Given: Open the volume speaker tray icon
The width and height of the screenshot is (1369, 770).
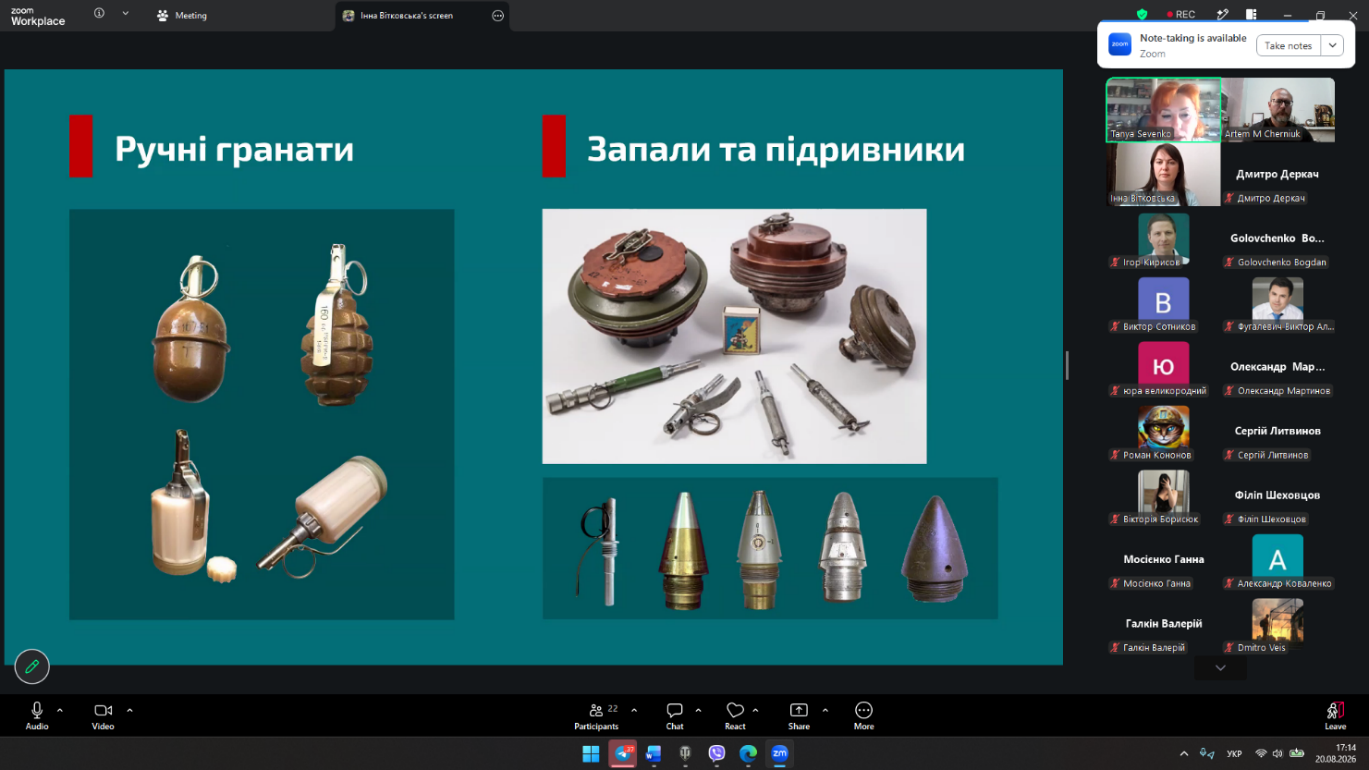Looking at the screenshot, I should click(1279, 753).
